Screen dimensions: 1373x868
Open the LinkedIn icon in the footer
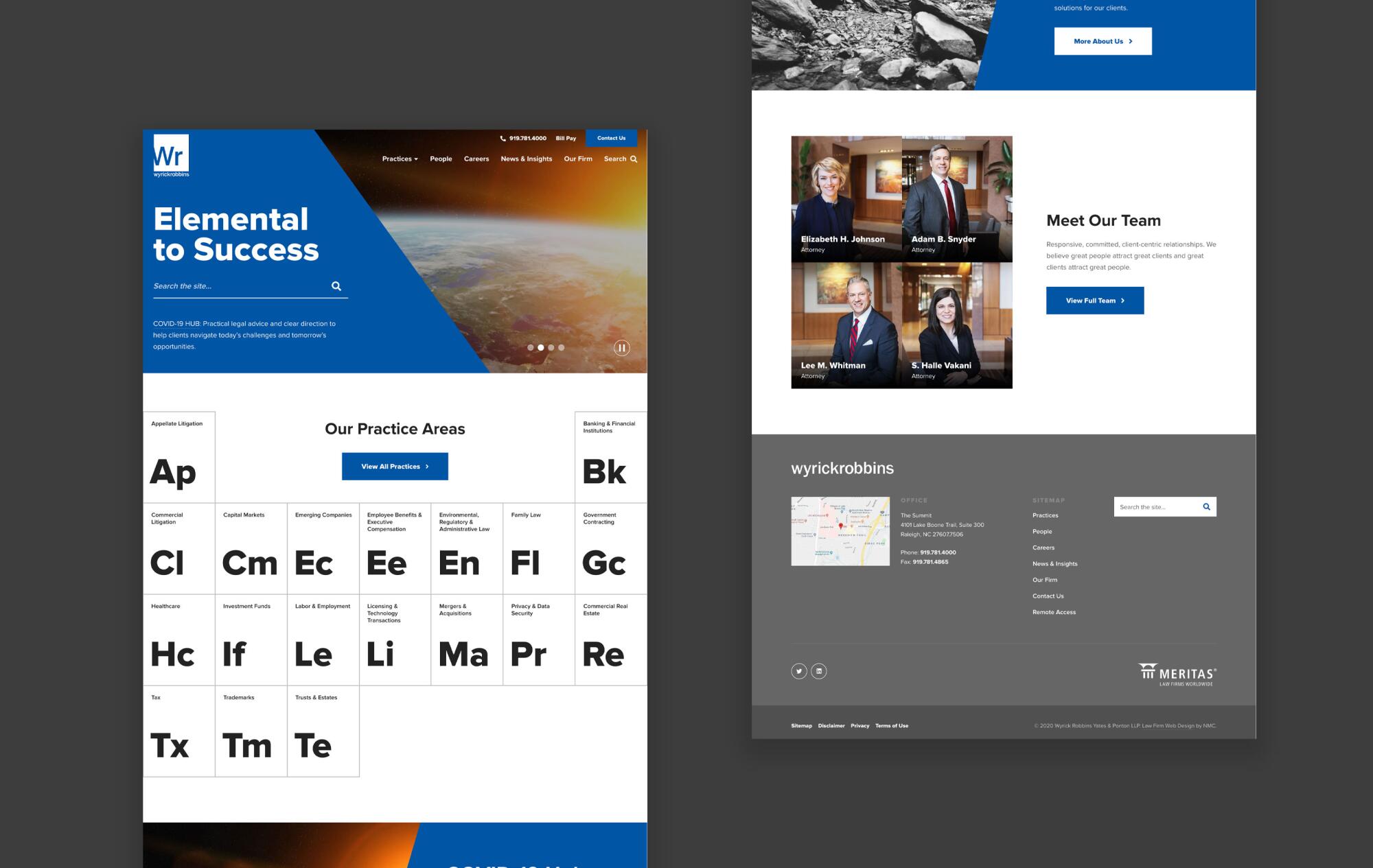(818, 671)
